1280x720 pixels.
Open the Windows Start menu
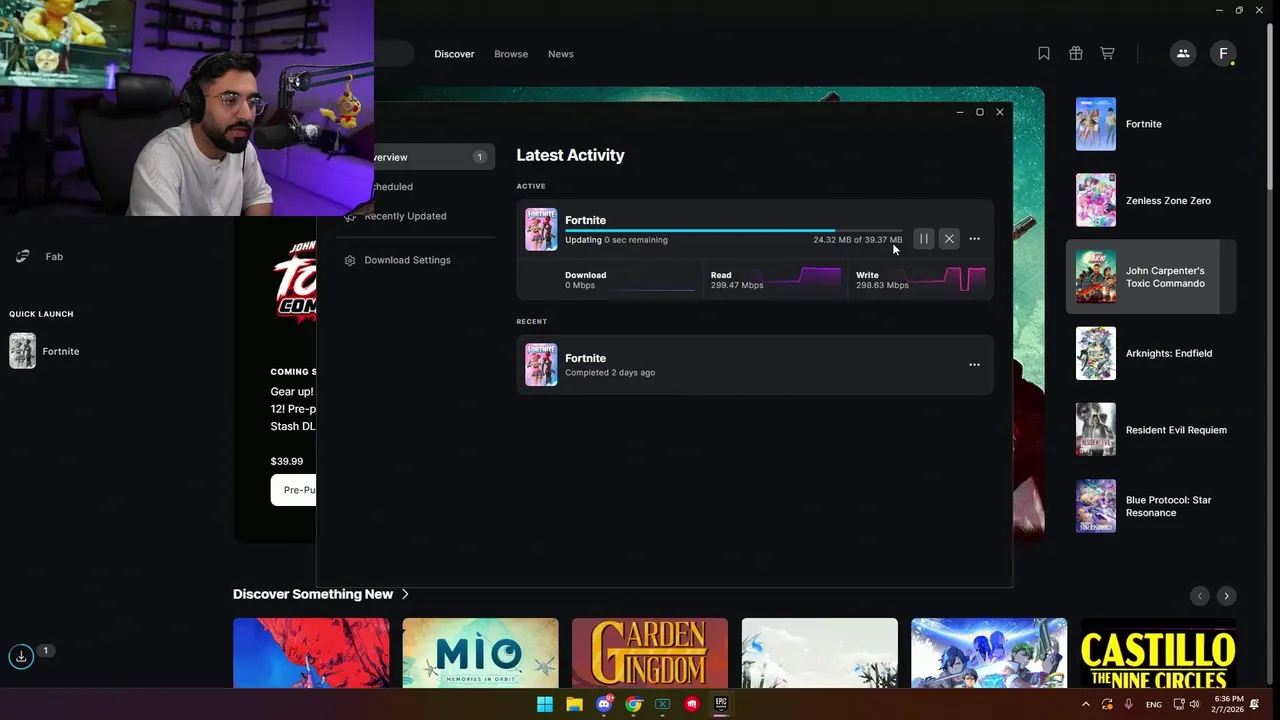click(545, 705)
